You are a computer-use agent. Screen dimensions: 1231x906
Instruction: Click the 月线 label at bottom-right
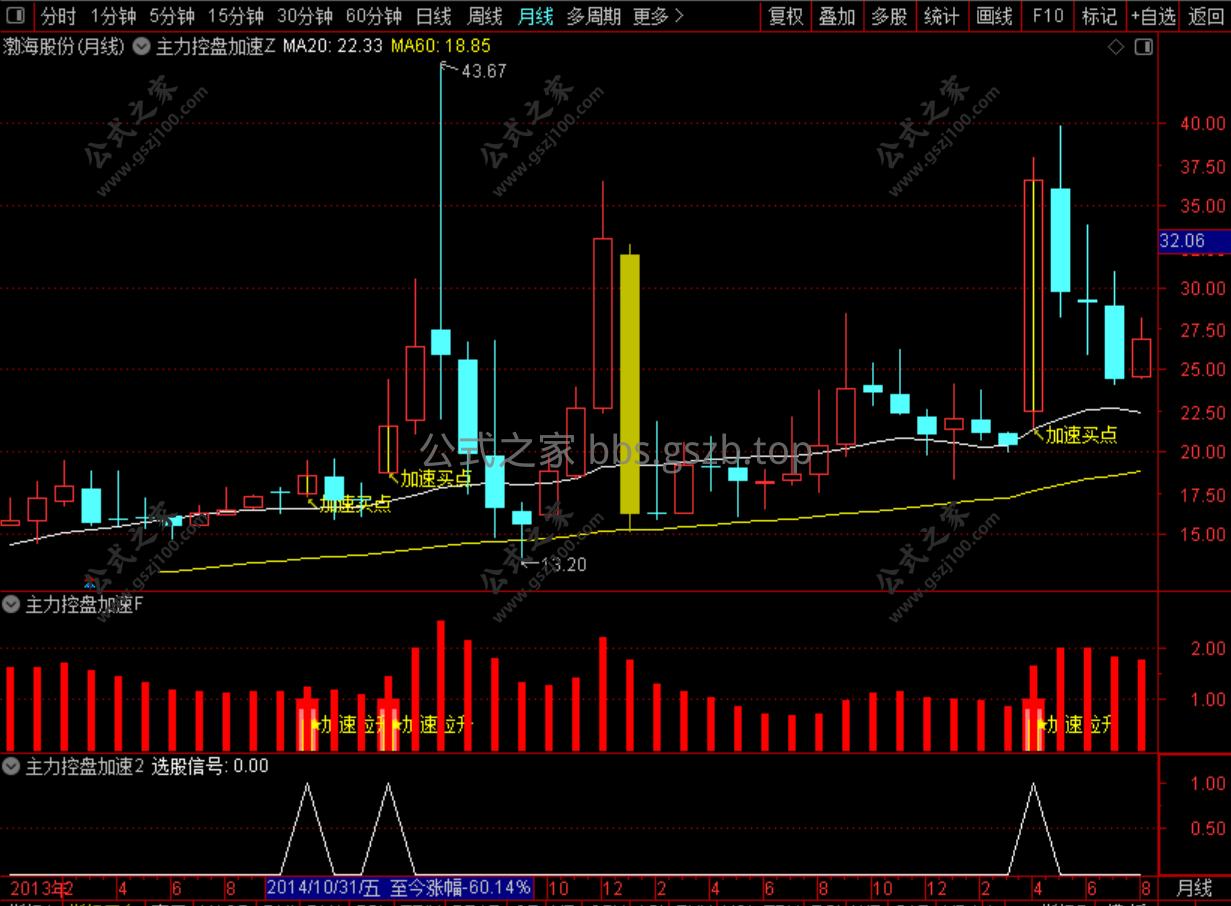coord(1194,888)
